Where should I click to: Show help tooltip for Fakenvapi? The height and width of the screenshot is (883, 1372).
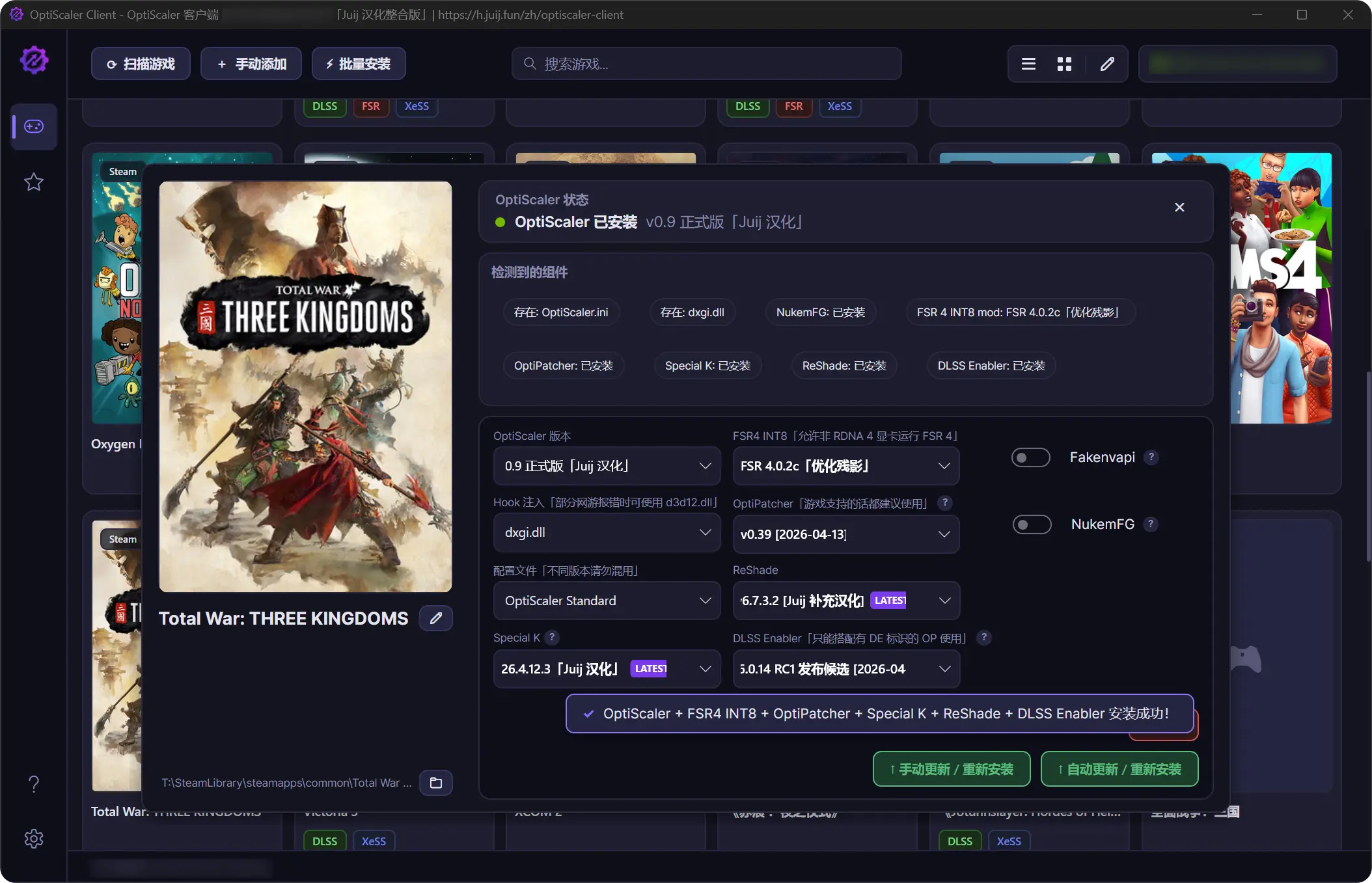[1151, 457]
